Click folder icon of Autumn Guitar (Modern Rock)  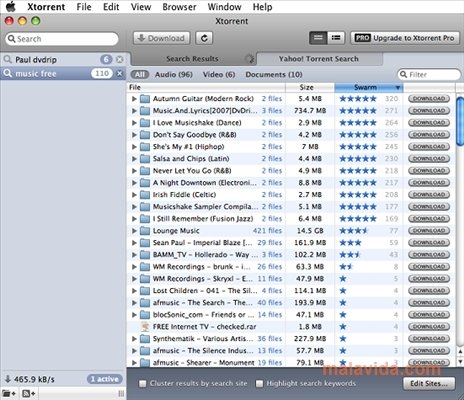145,99
